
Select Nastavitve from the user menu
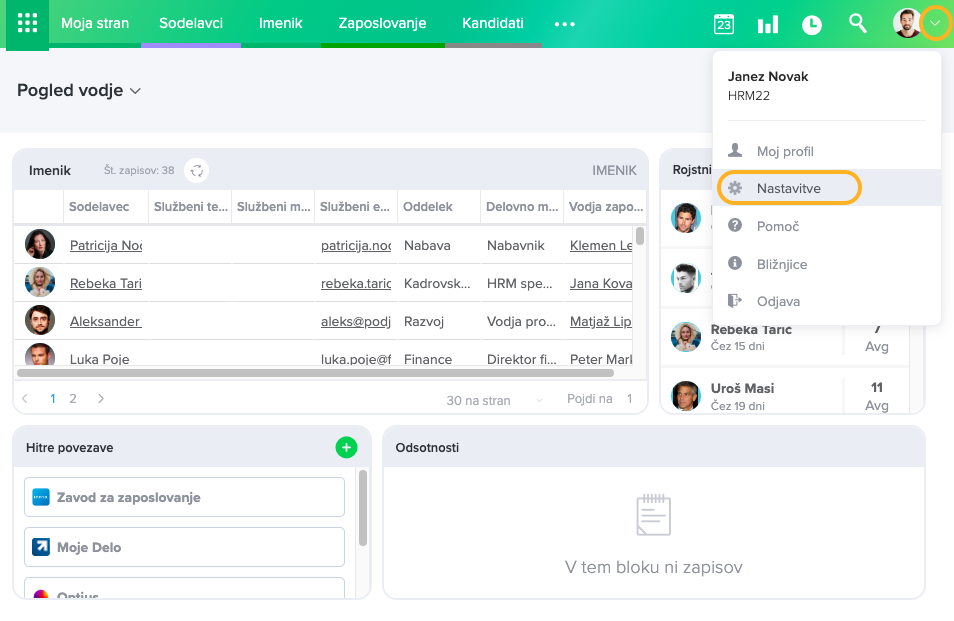788,188
